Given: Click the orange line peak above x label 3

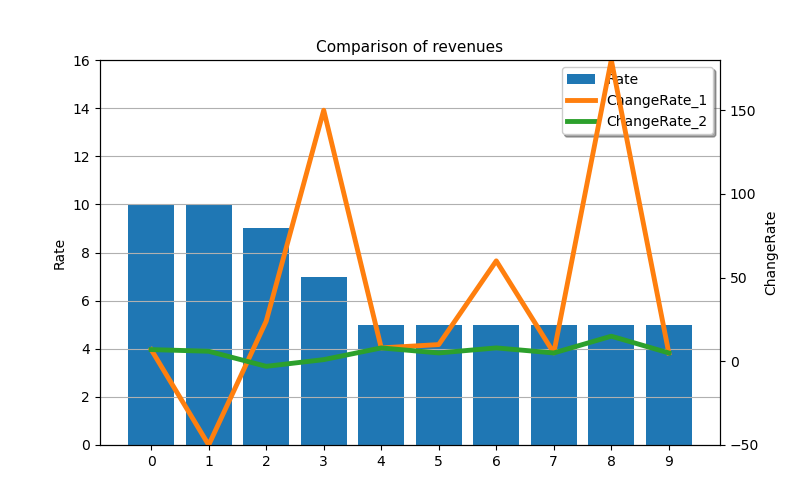Looking at the screenshot, I should coord(323,111).
